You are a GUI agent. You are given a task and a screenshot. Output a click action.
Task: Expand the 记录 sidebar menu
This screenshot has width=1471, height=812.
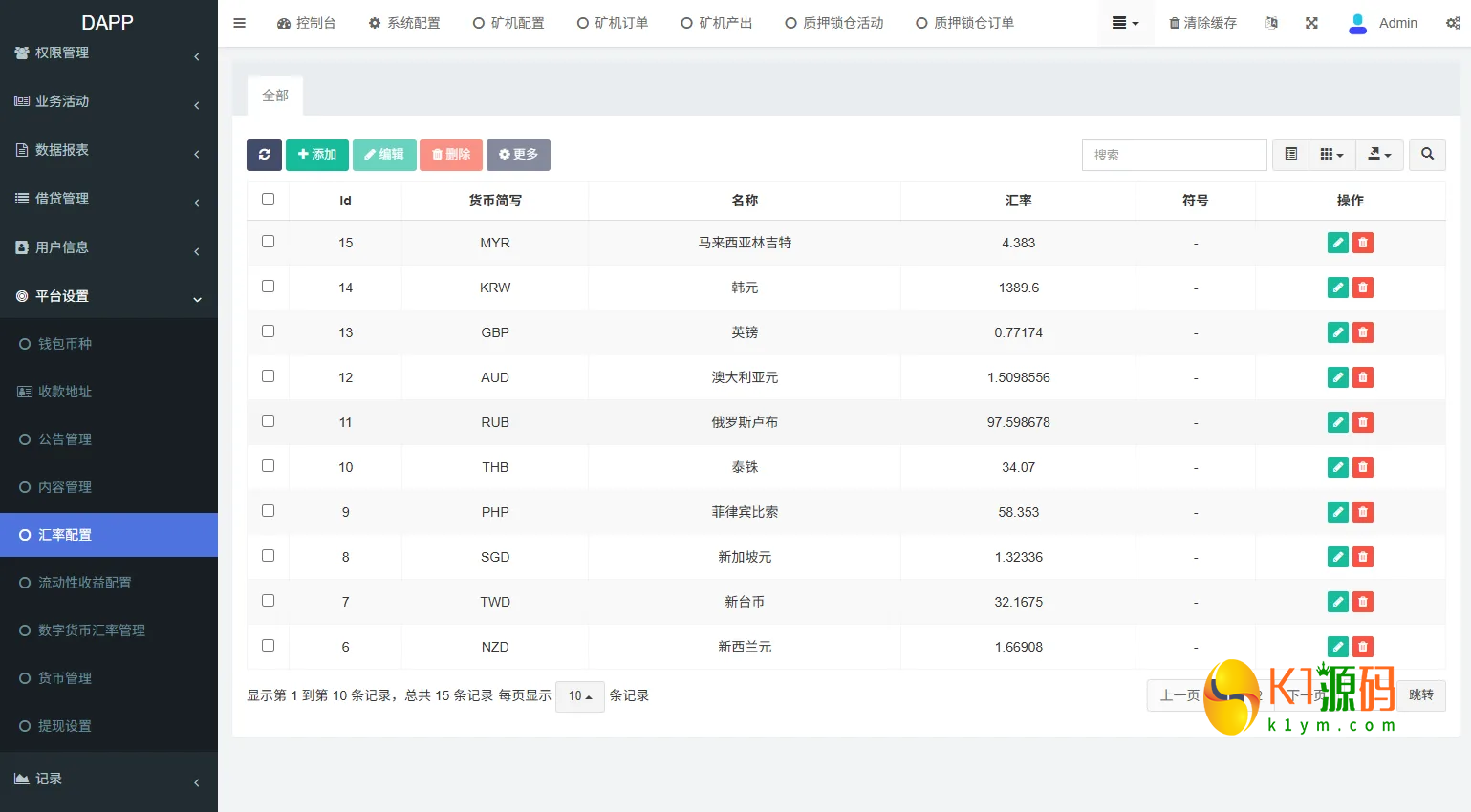coord(109,779)
